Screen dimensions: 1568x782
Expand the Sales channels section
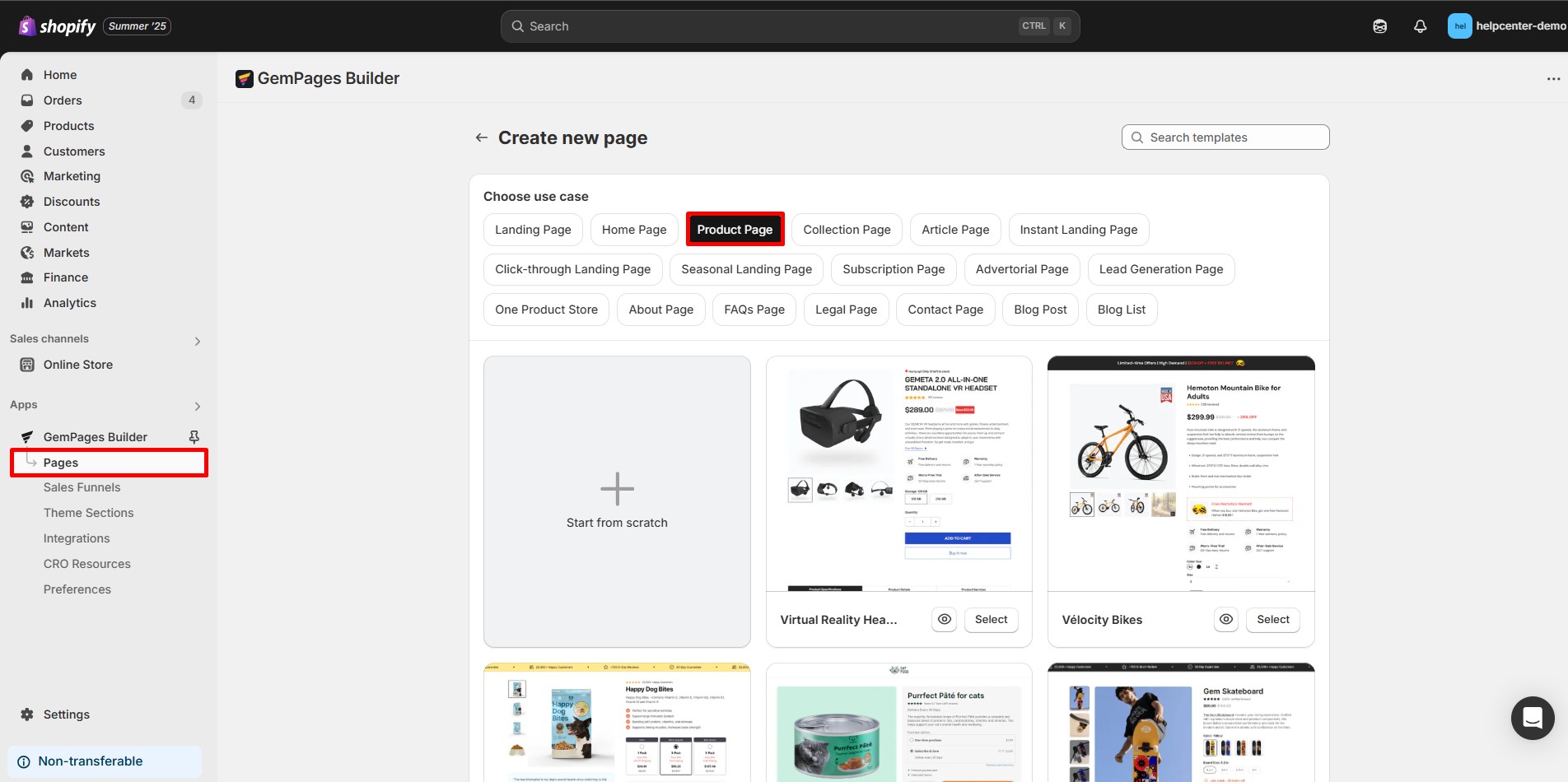[x=197, y=340]
